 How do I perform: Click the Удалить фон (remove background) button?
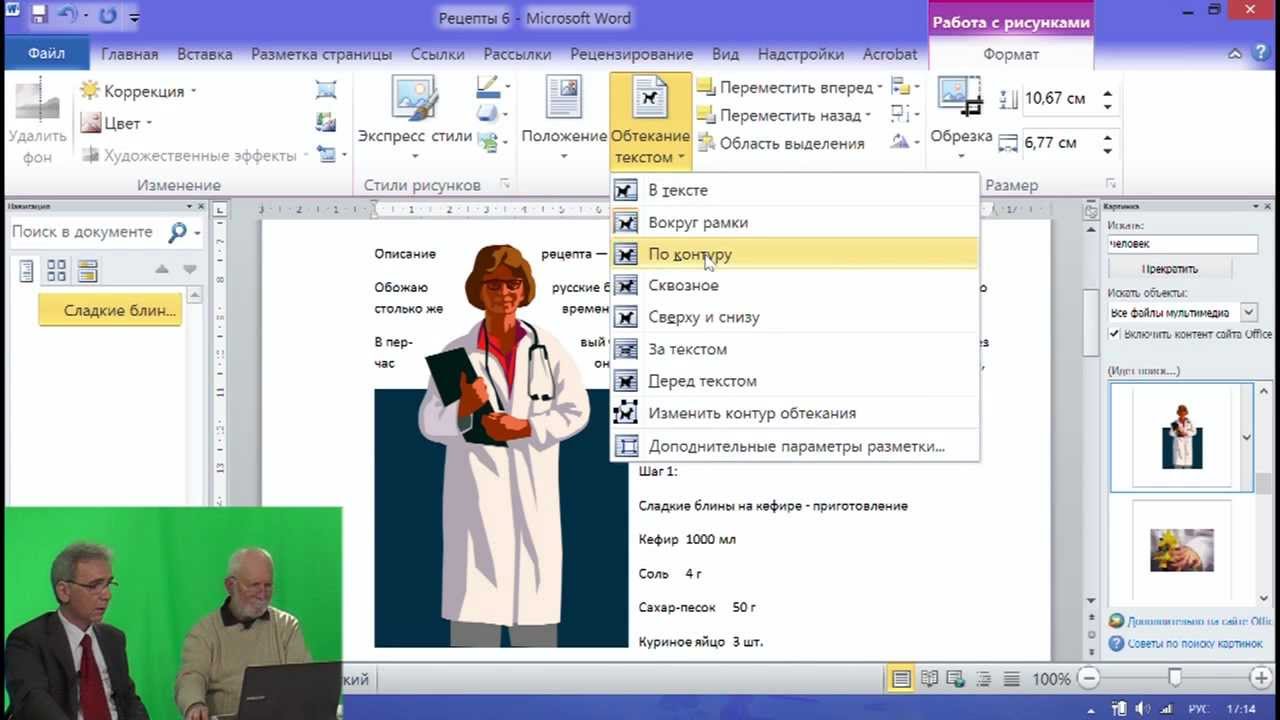click(x=38, y=121)
